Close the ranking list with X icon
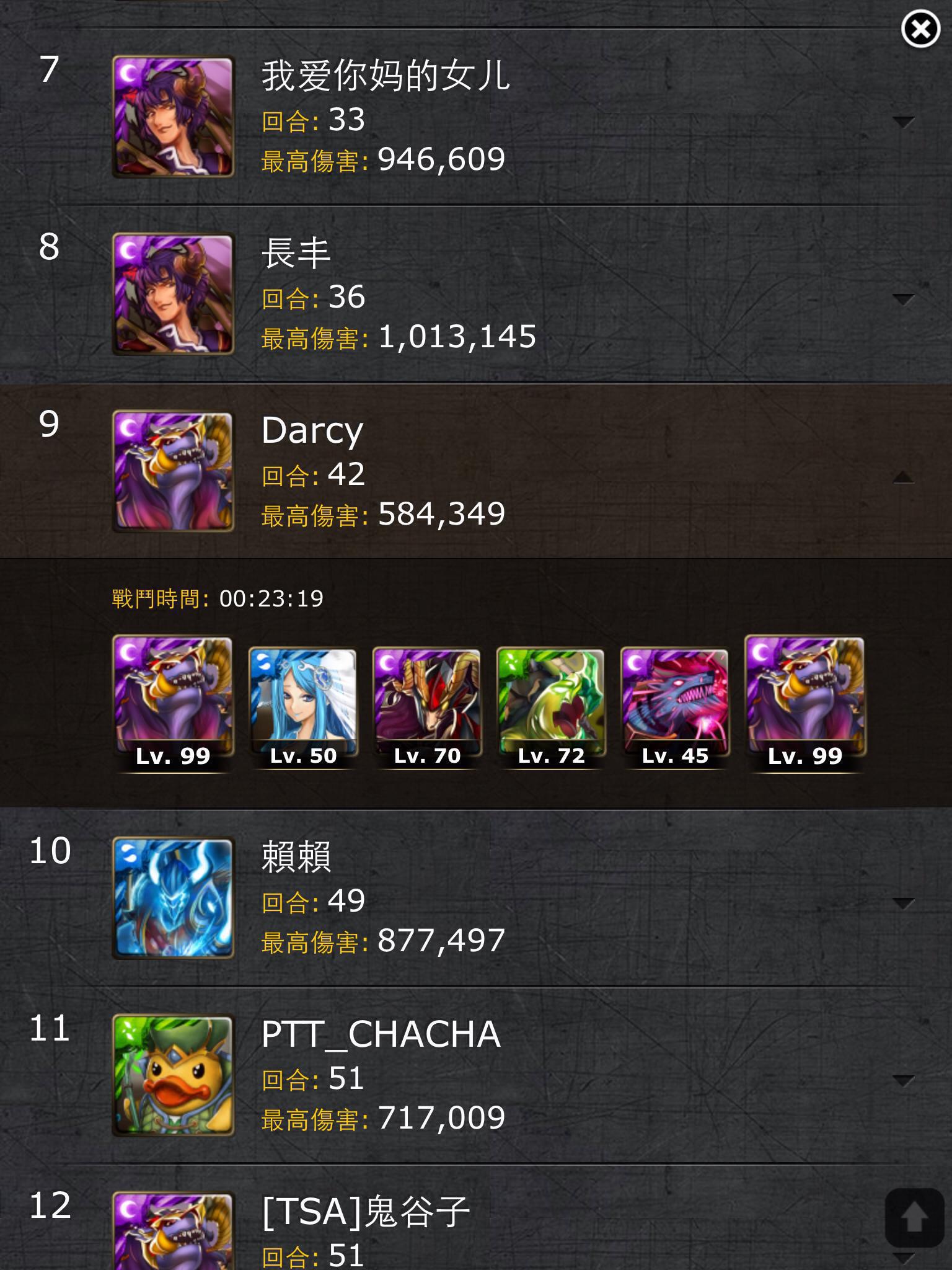 pyautogui.click(x=920, y=29)
